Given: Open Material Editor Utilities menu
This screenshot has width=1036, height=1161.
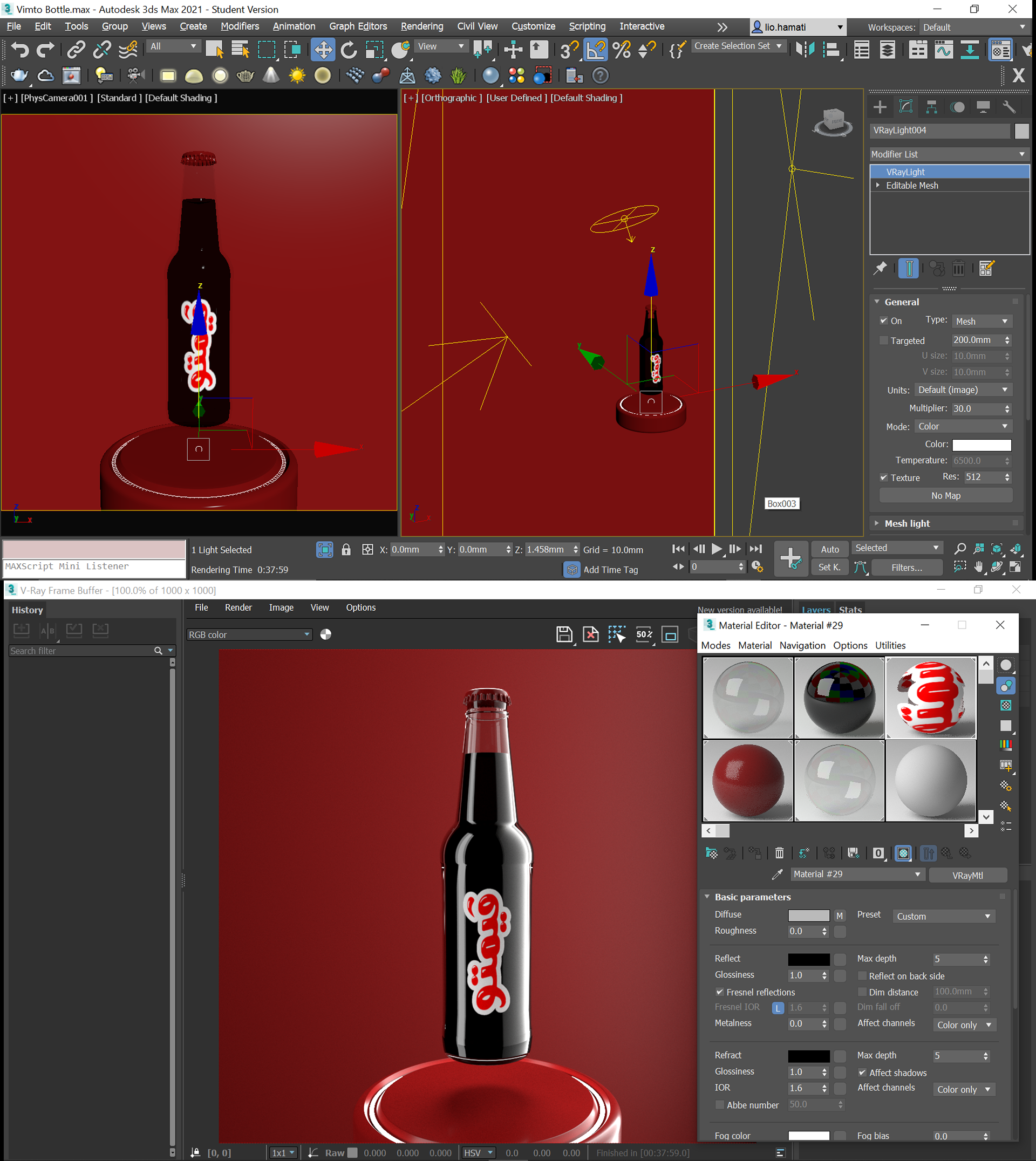Looking at the screenshot, I should point(890,645).
